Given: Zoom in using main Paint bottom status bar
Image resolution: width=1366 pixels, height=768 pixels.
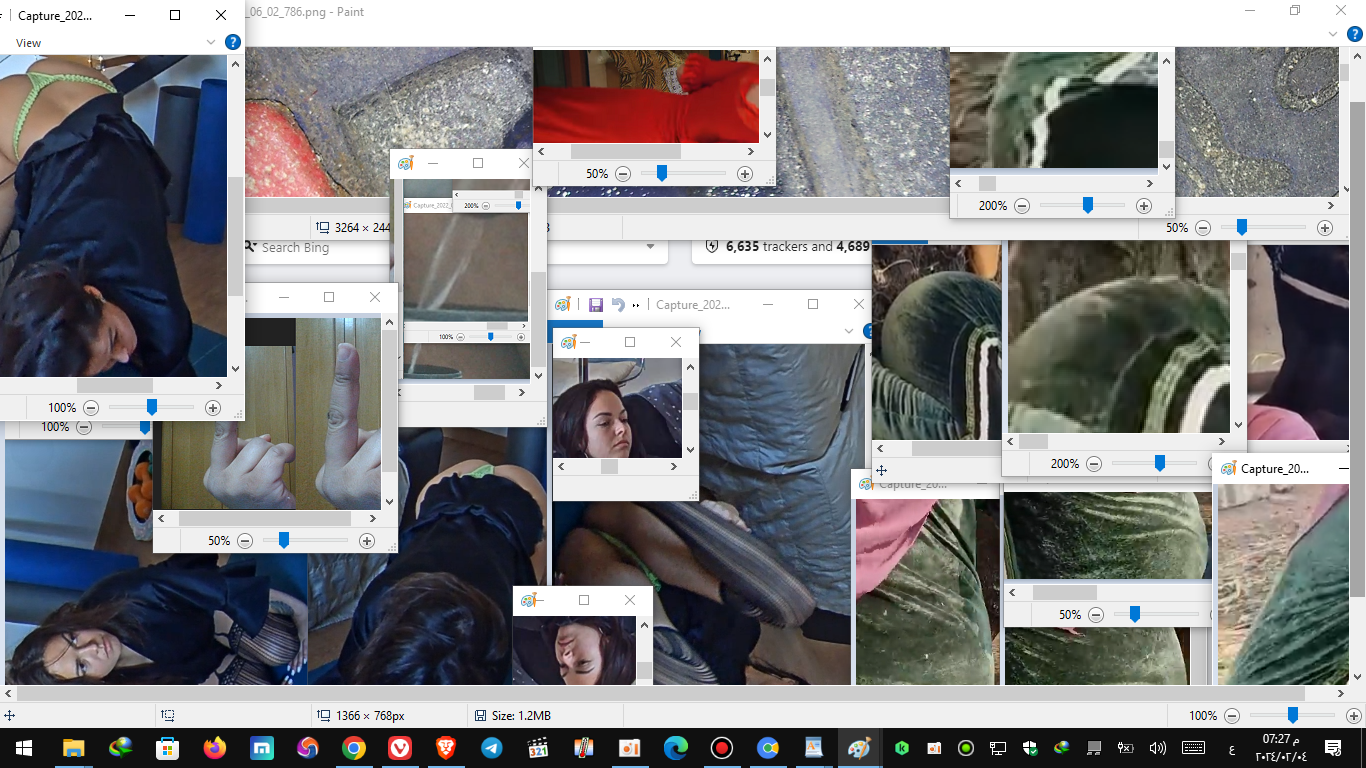Looking at the screenshot, I should pyautogui.click(x=1354, y=716).
